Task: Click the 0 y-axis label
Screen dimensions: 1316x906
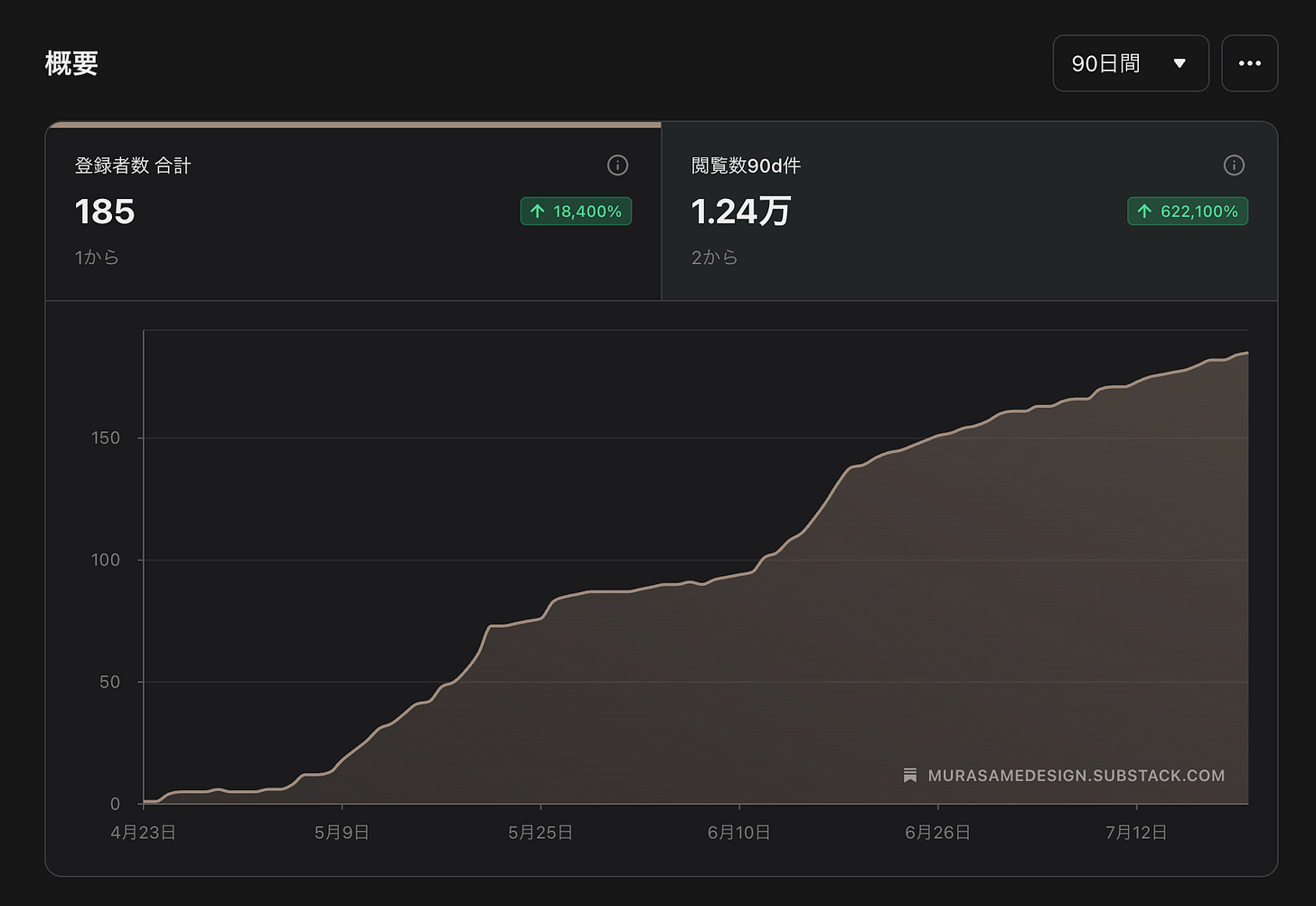Action: (x=115, y=804)
